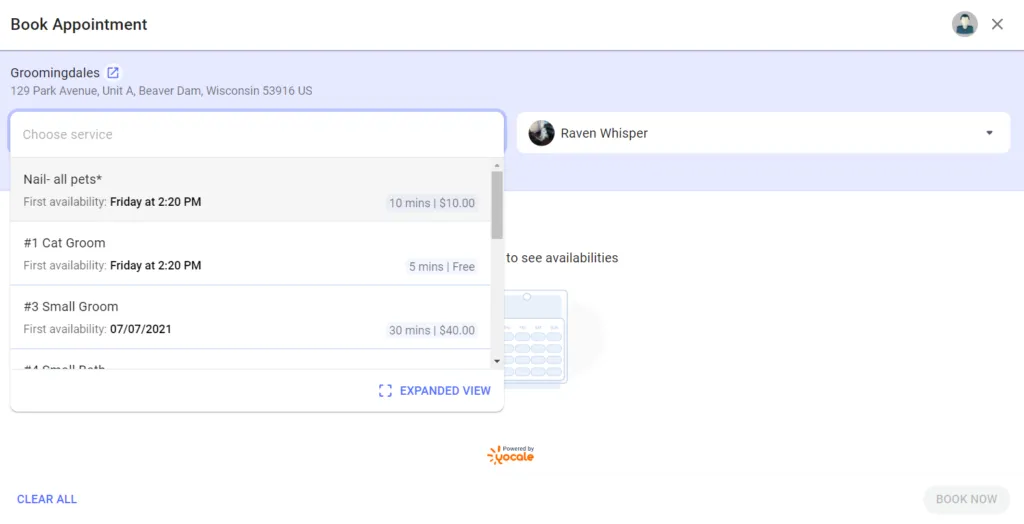Click scrollbar up arrow in service list
Viewport: 1024px width, 524px height.
tap(497, 165)
